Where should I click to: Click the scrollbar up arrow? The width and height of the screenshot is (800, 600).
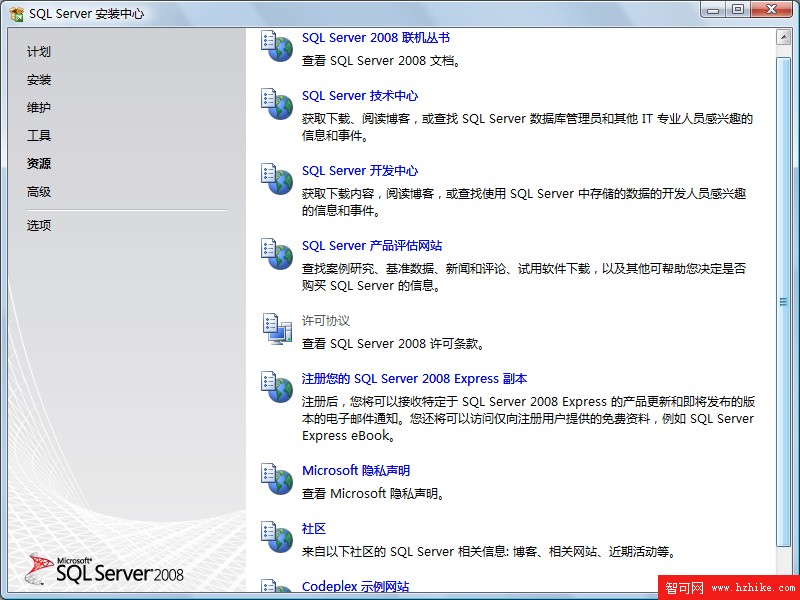[783, 37]
